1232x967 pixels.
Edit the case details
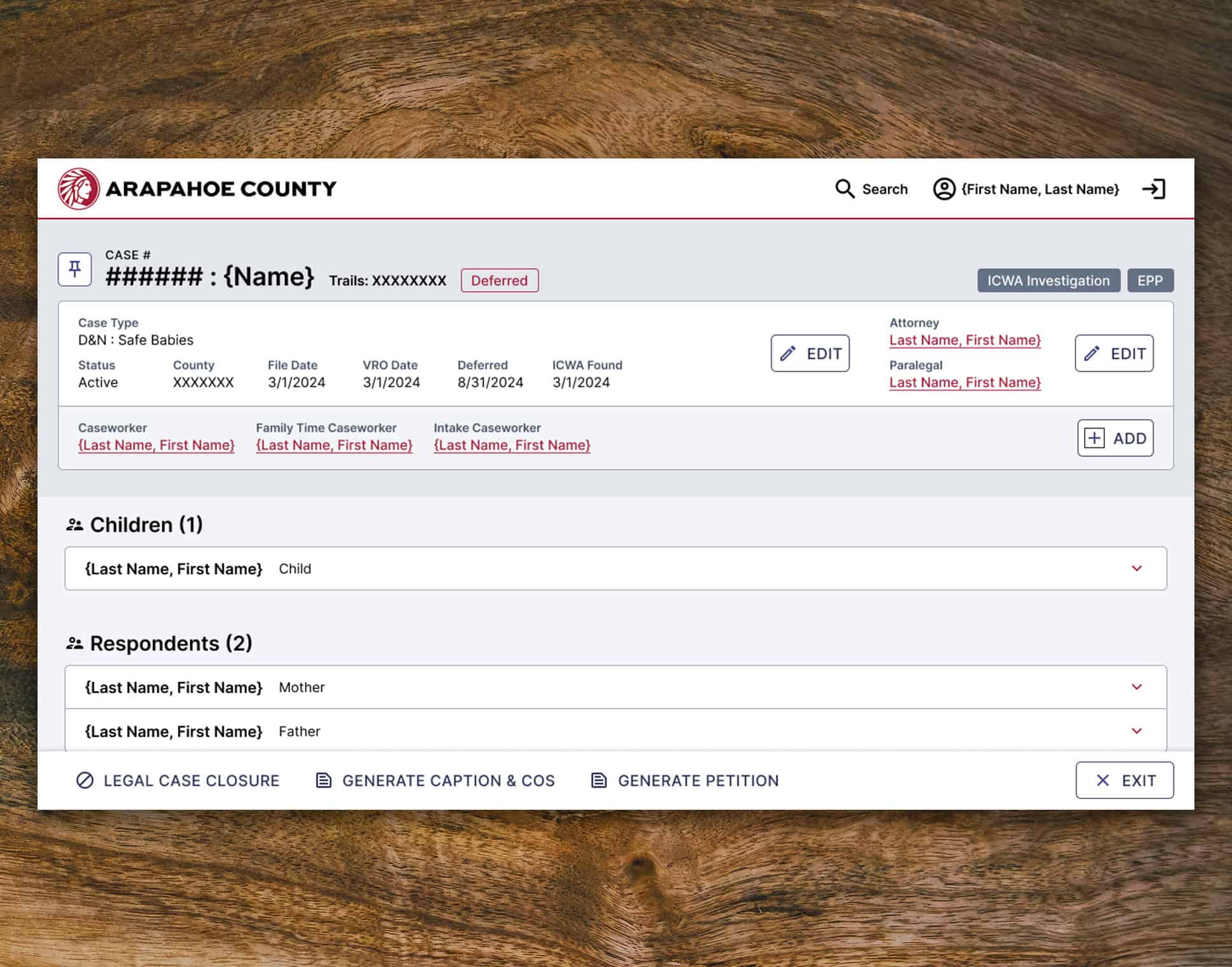809,353
